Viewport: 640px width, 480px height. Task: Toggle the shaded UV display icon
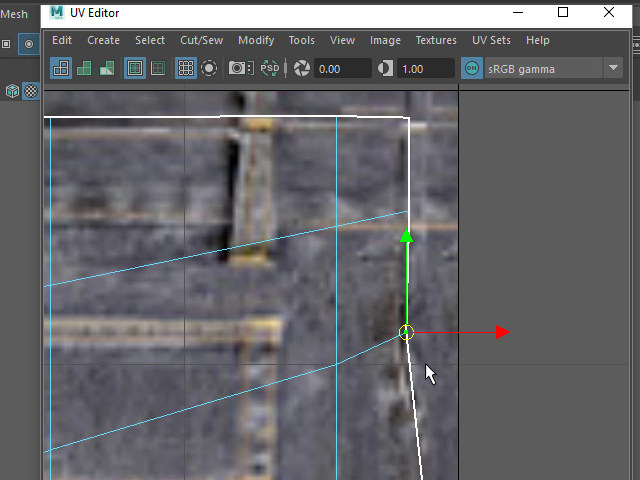pos(84,68)
